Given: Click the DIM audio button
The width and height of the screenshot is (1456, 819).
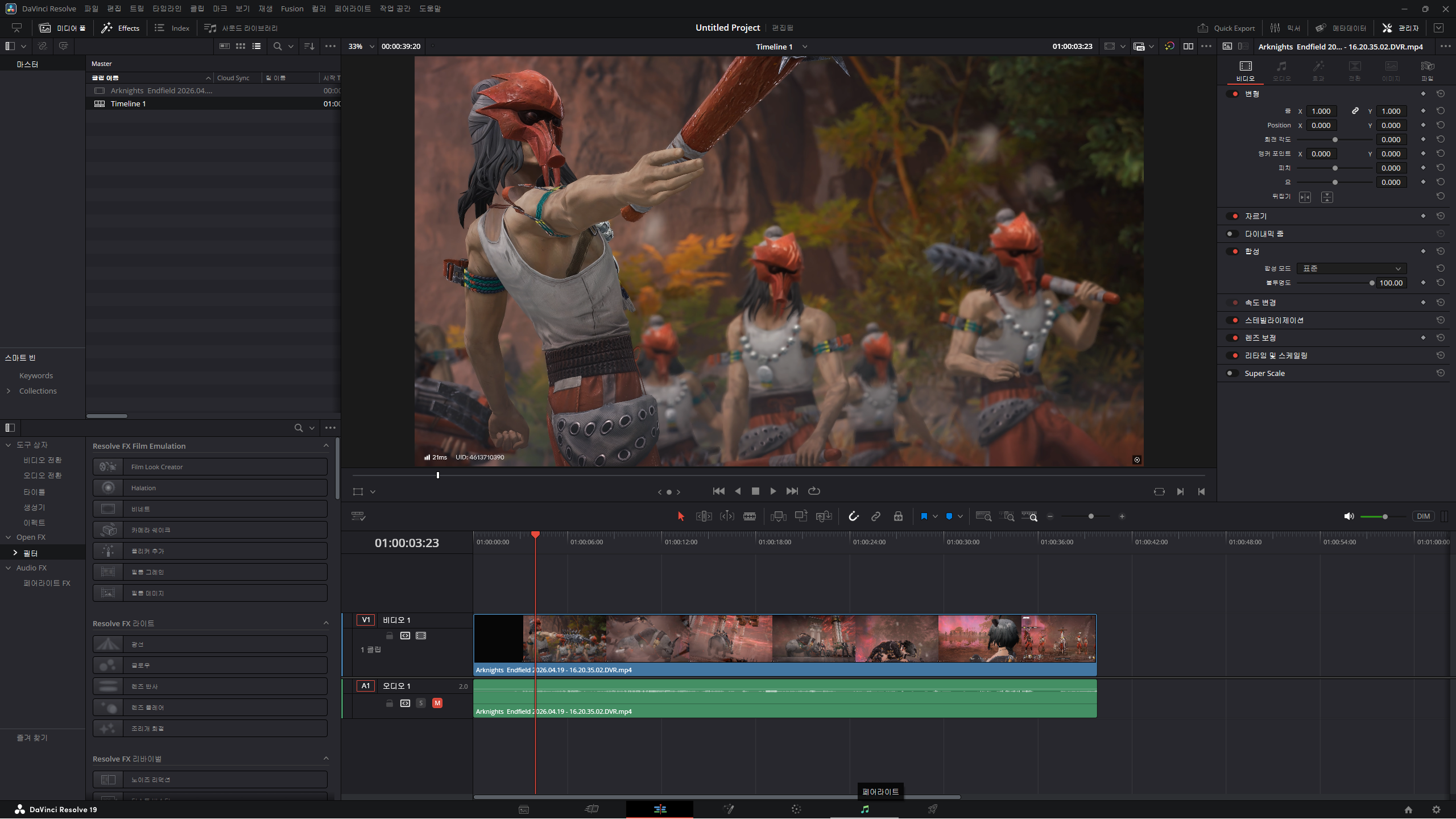Looking at the screenshot, I should pos(1423,516).
